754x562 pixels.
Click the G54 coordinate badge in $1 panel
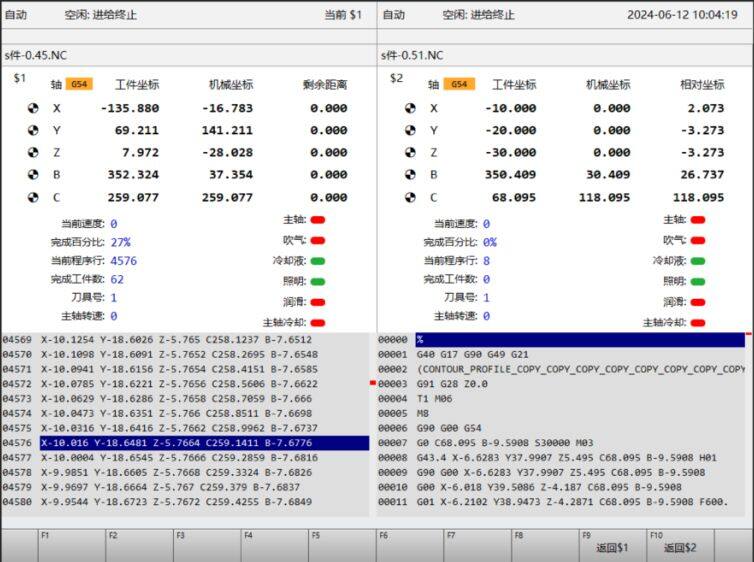point(79,84)
